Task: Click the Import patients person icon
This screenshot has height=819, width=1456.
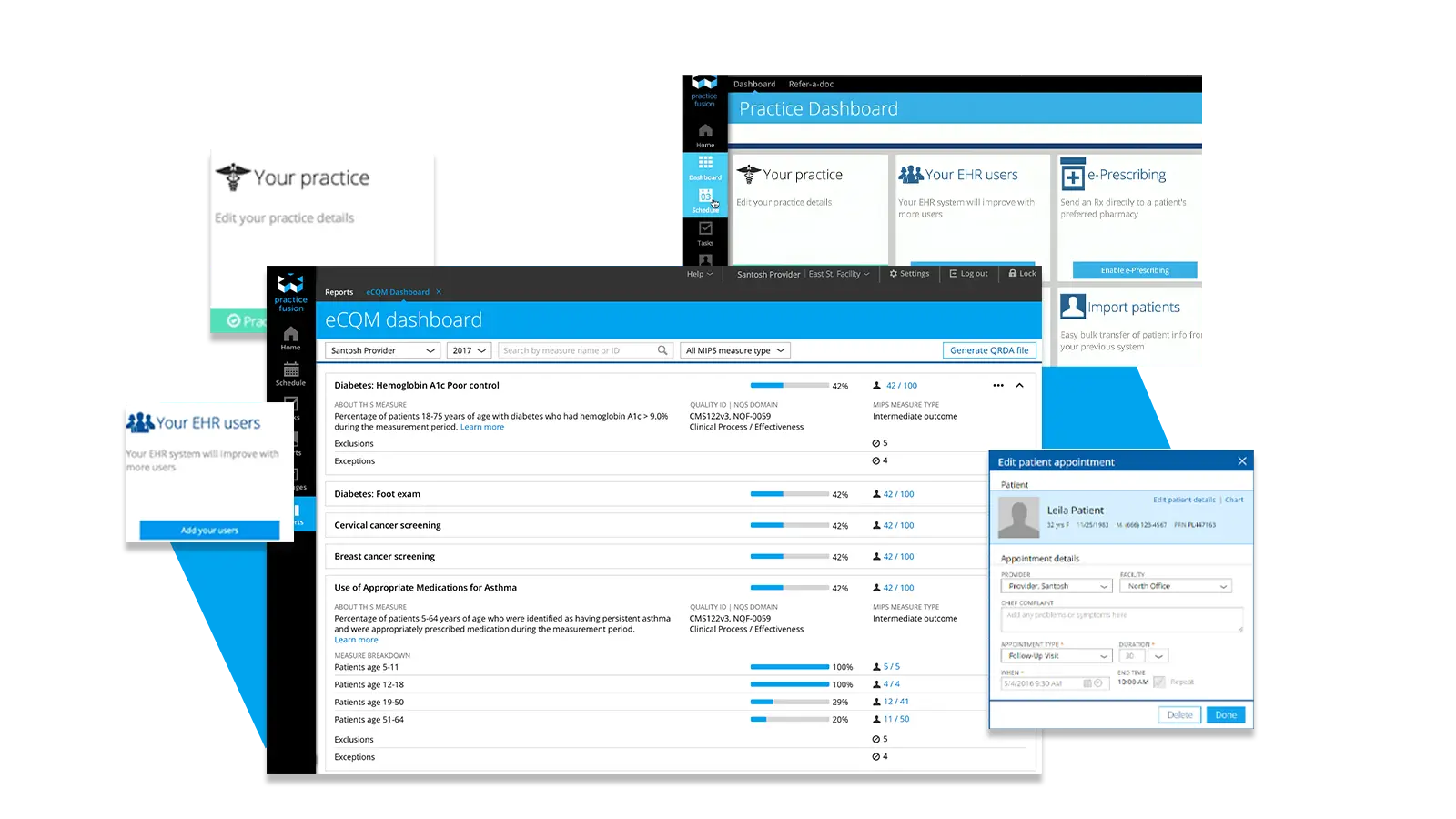Action: pyautogui.click(x=1073, y=307)
